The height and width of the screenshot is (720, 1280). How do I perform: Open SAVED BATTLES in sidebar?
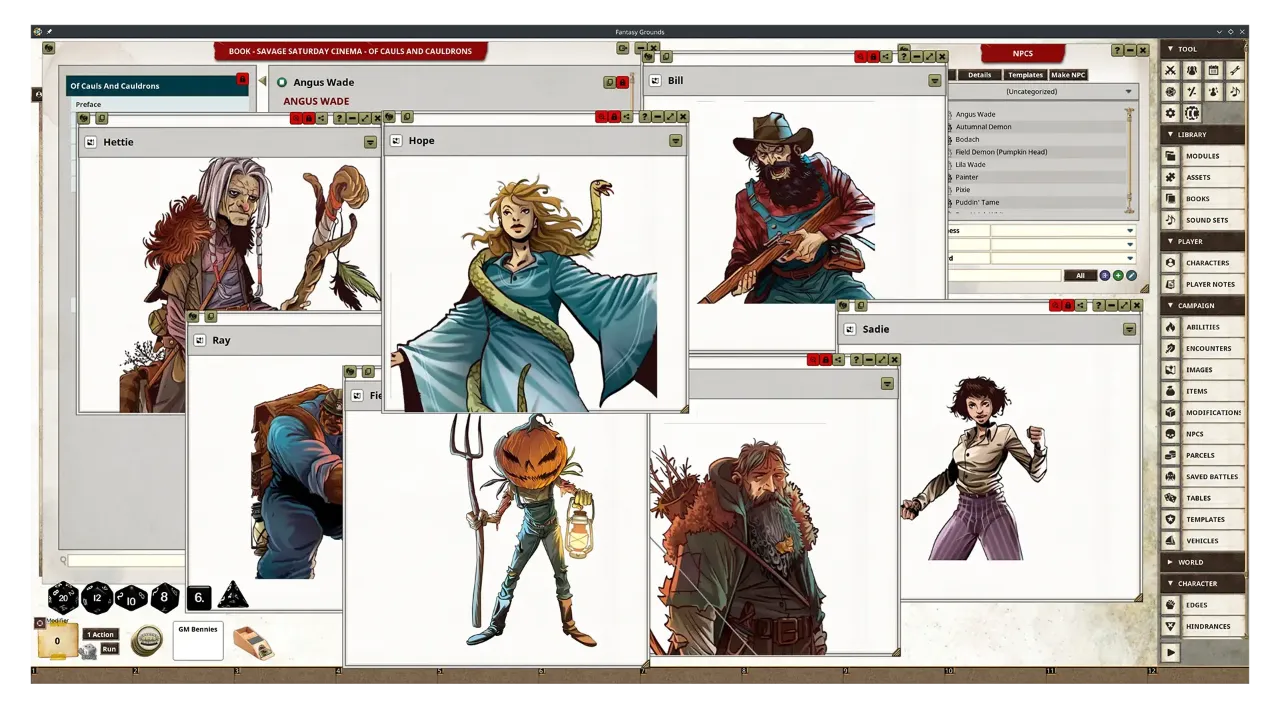coord(1214,477)
